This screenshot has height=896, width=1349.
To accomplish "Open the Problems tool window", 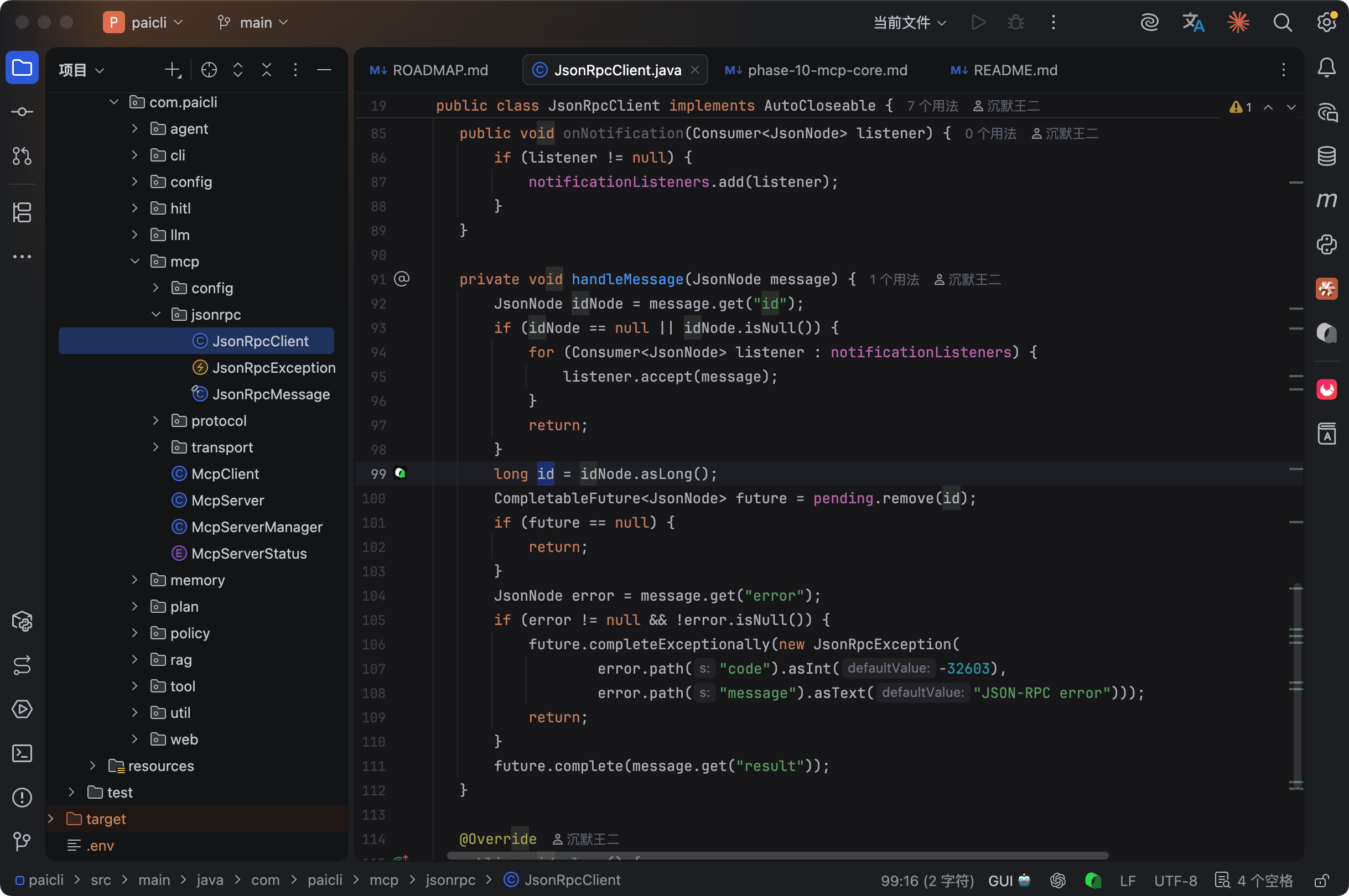I will [22, 798].
